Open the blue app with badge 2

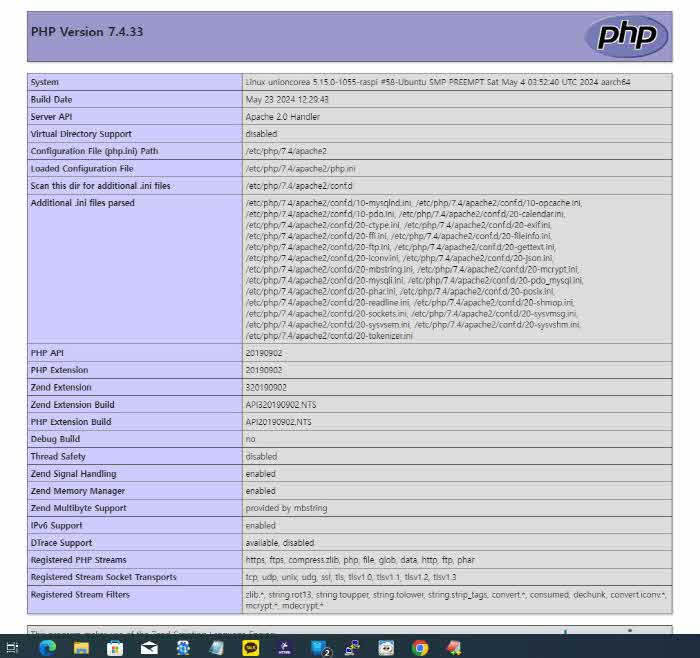coord(321,648)
